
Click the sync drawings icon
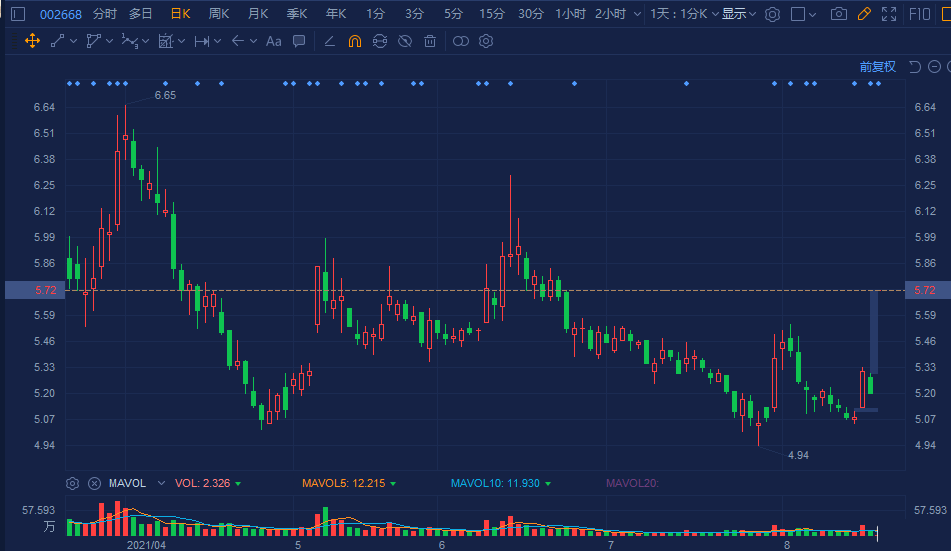(380, 41)
